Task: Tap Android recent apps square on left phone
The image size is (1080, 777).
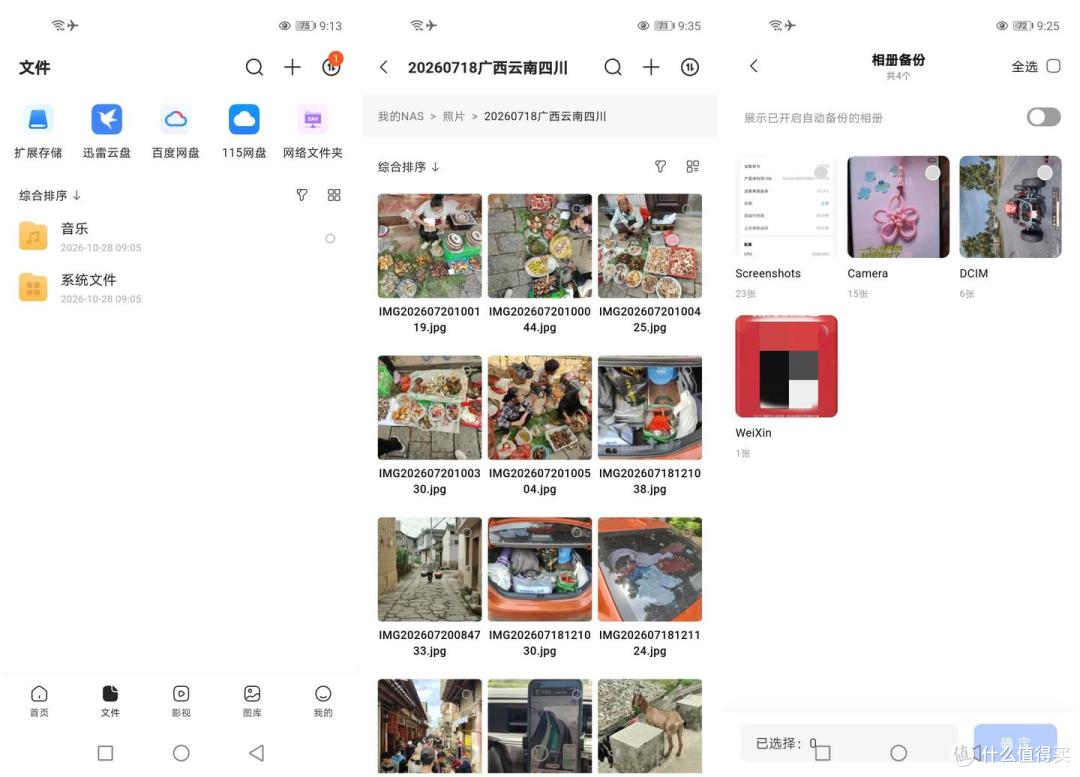Action: (x=105, y=753)
